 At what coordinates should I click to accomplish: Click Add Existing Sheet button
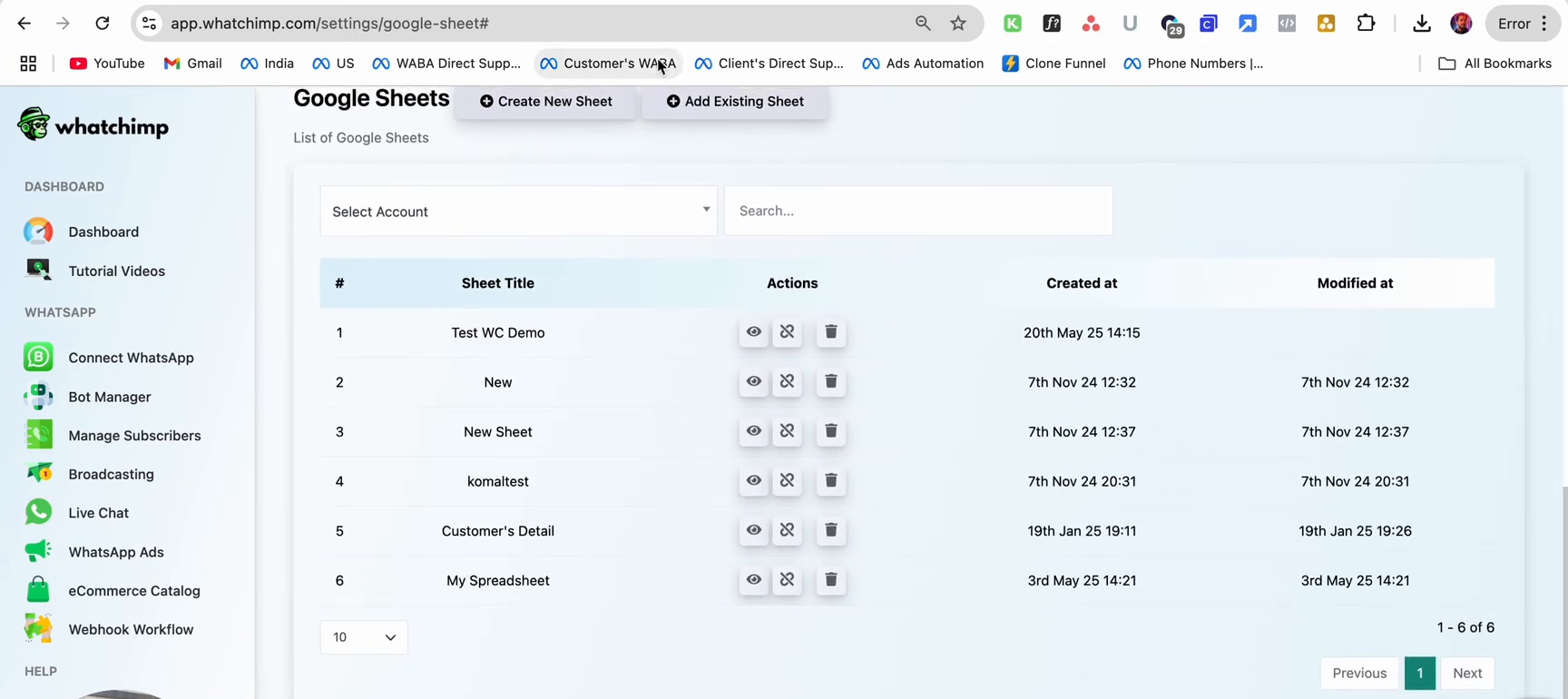tap(735, 101)
